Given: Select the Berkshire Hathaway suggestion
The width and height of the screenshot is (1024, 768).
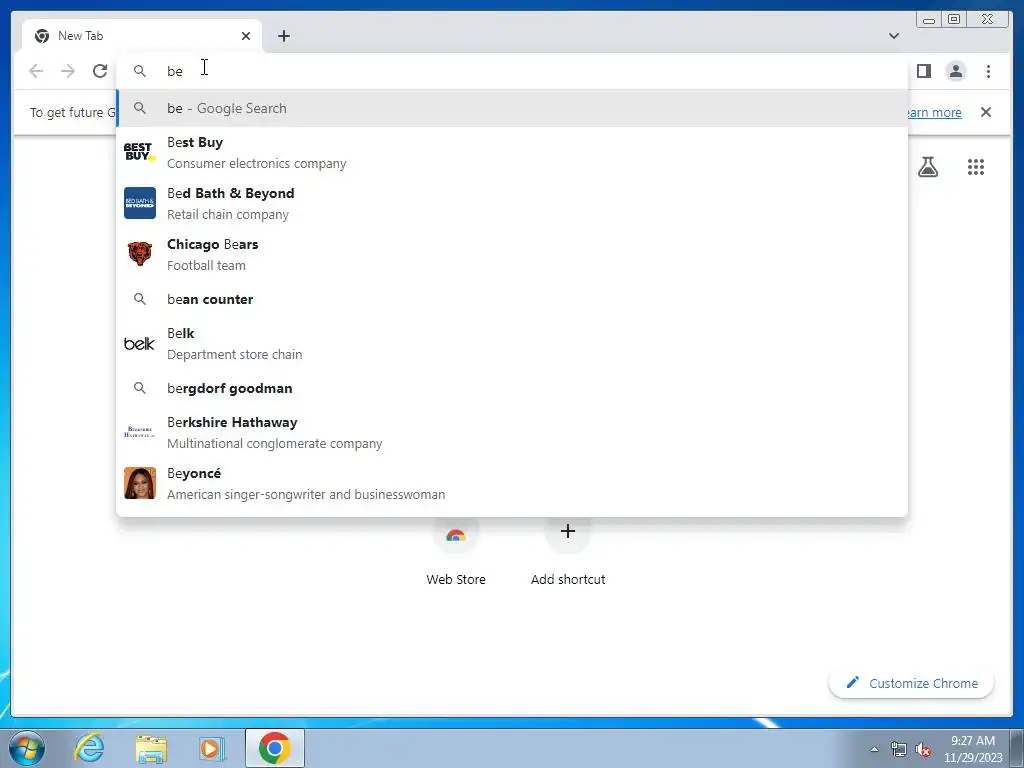Looking at the screenshot, I should click(512, 432).
